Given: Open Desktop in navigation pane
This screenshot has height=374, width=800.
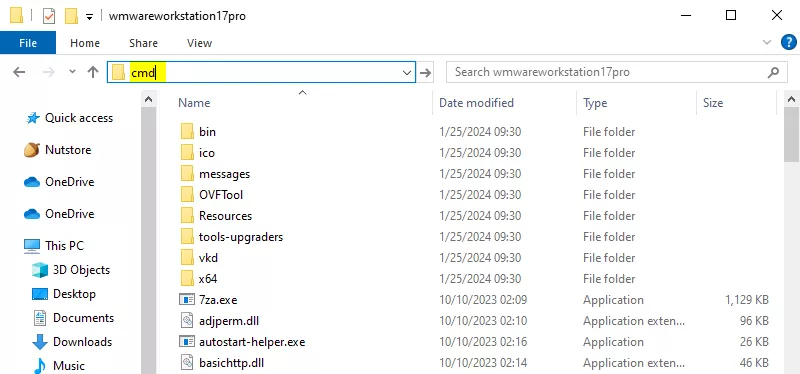Looking at the screenshot, I should tap(74, 294).
